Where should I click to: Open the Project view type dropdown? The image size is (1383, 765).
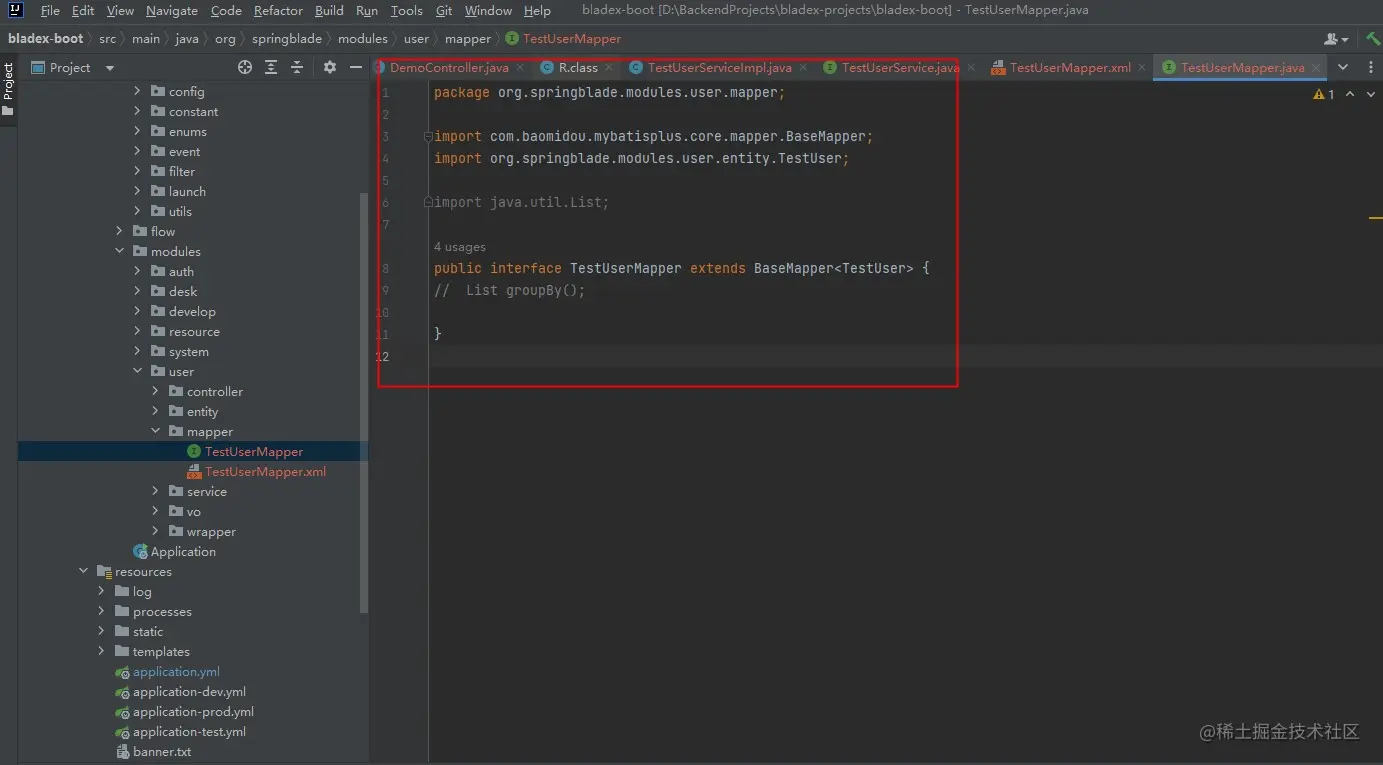[110, 68]
